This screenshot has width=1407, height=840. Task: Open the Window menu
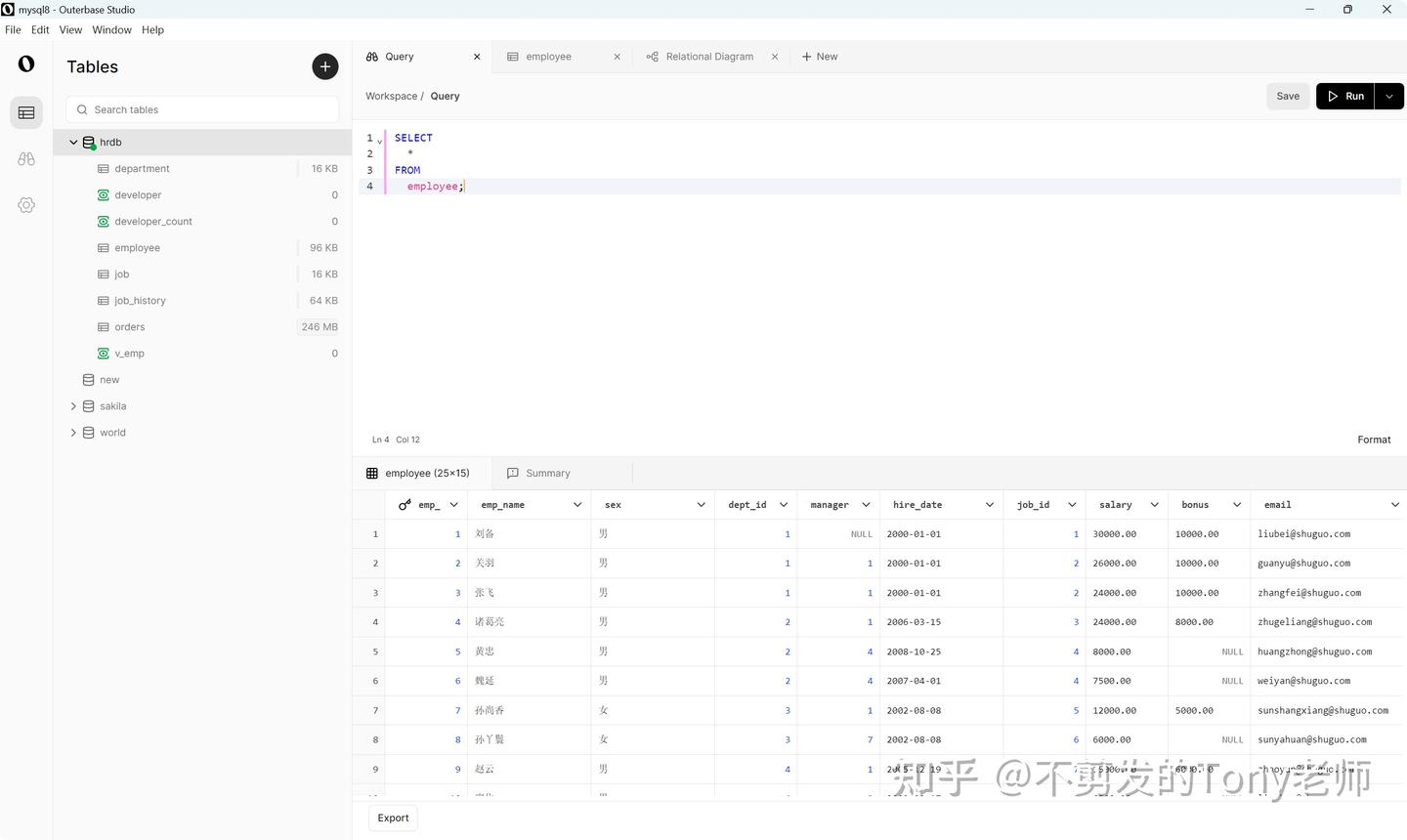111,30
